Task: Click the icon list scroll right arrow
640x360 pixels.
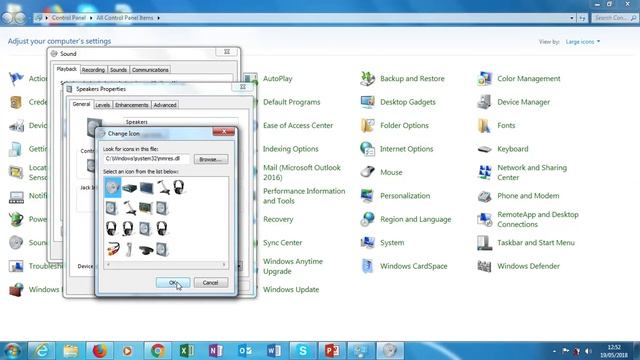Action: 224,264
